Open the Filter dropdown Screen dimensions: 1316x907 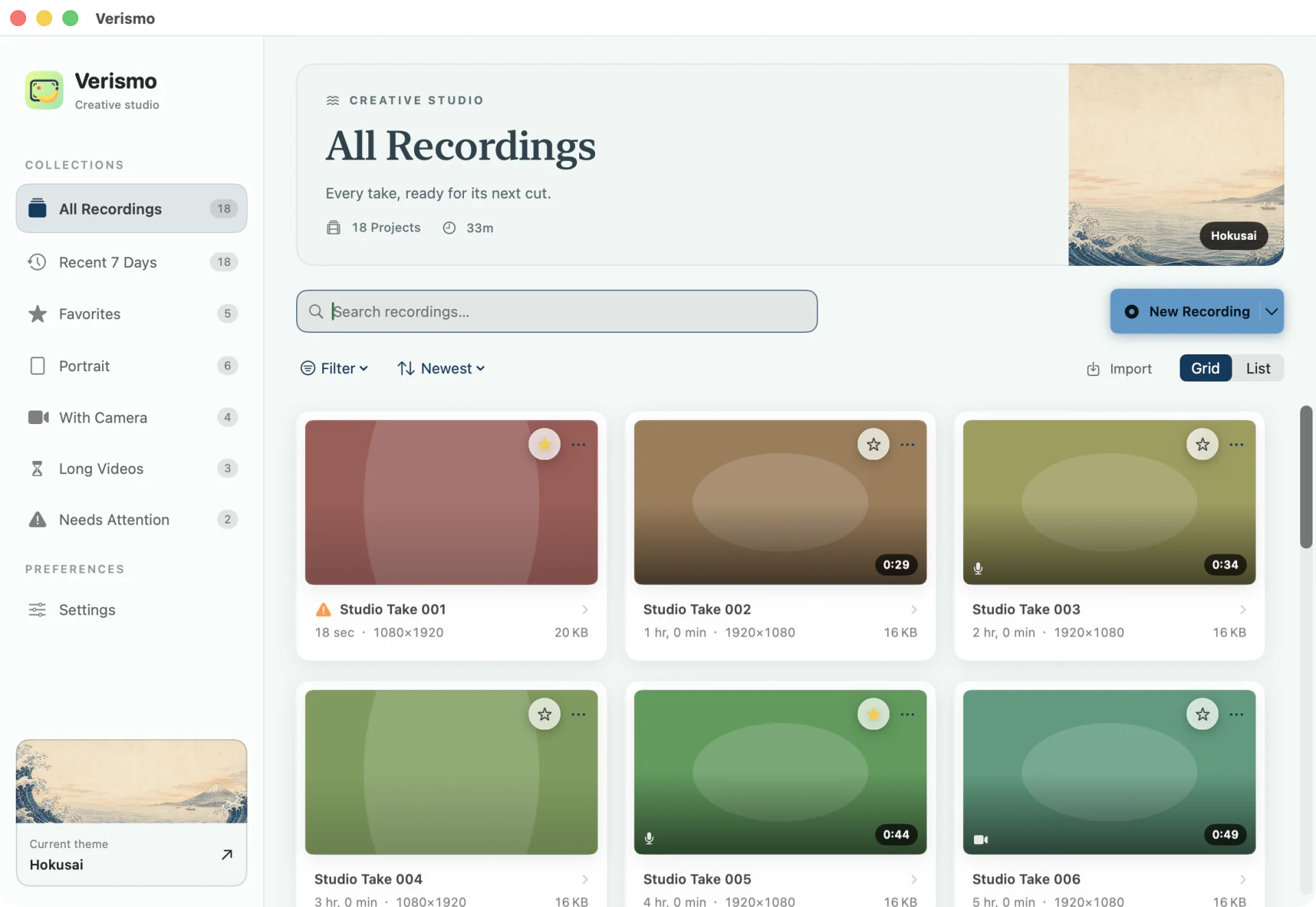[x=334, y=369]
